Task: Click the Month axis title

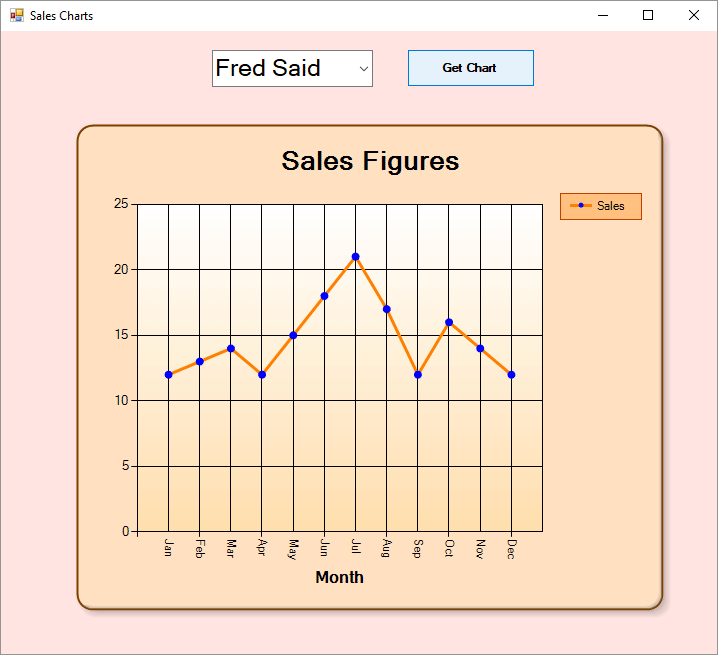Action: (339, 577)
